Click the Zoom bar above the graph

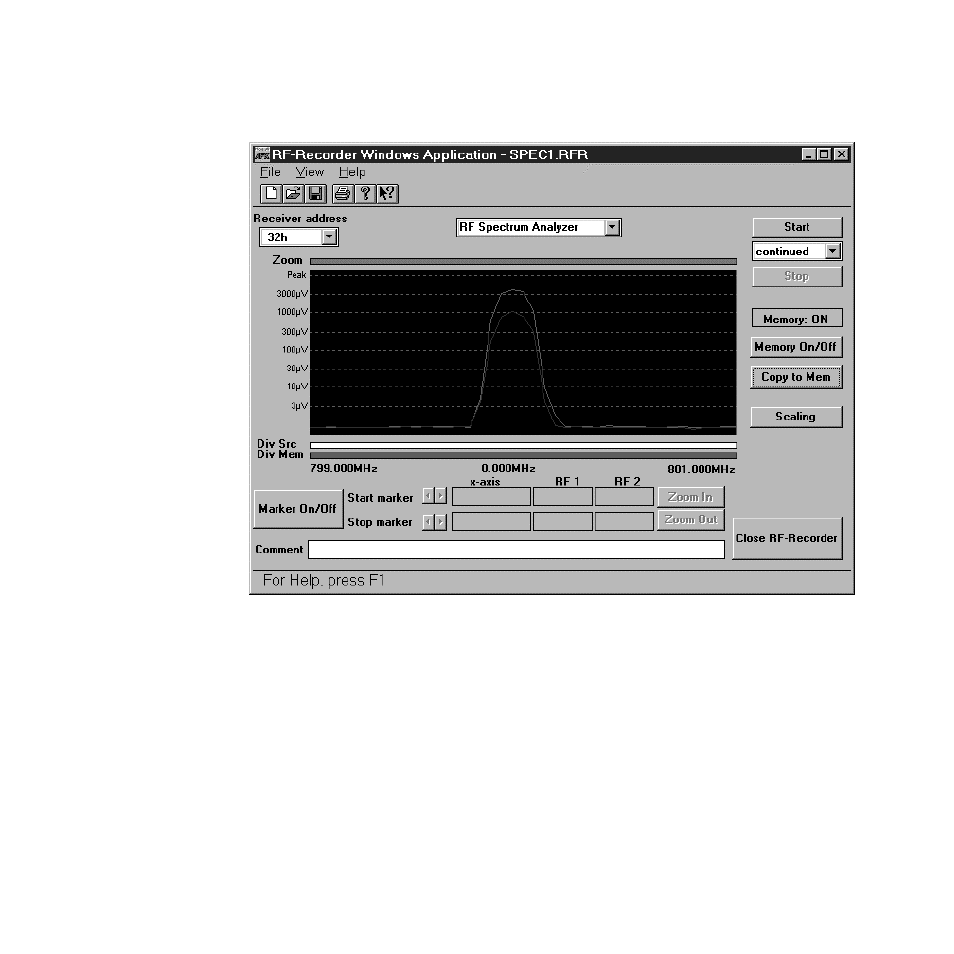click(523, 262)
